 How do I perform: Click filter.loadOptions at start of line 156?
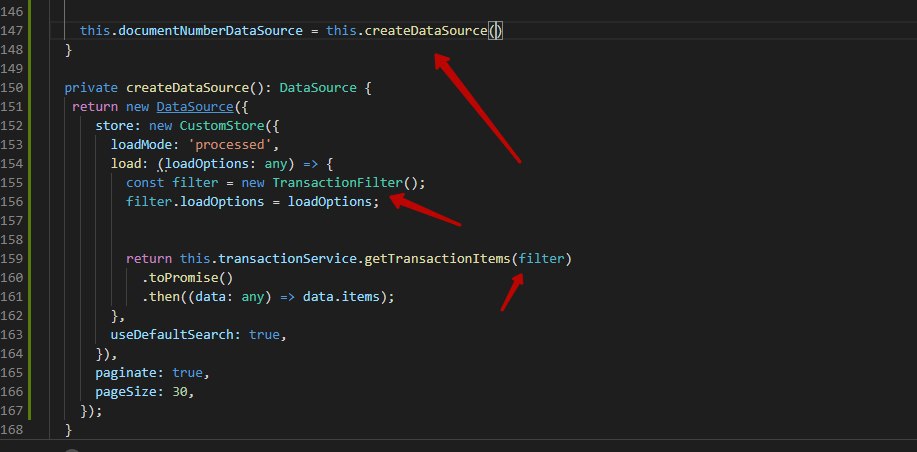click(195, 202)
